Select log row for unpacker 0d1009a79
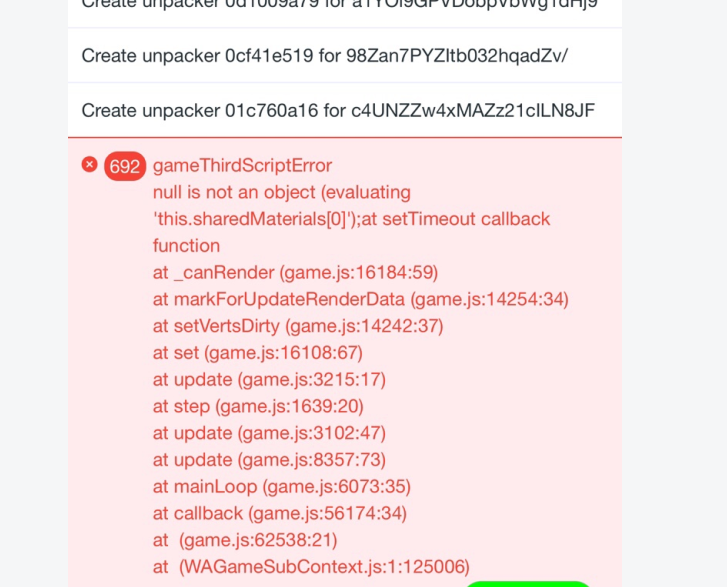The image size is (727, 587). tap(344, 9)
